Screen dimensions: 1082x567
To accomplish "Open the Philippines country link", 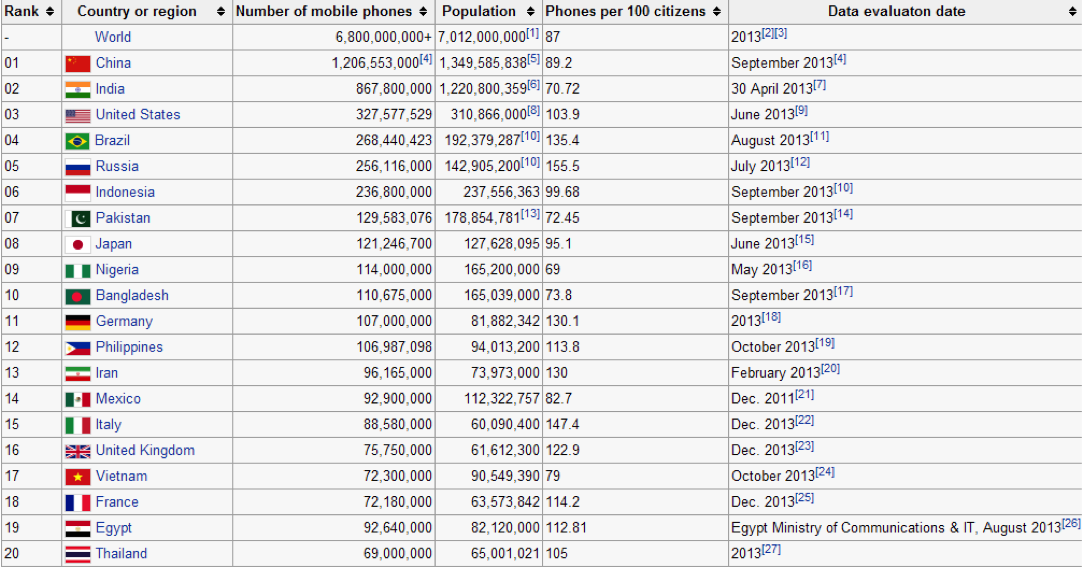I will tap(129, 347).
